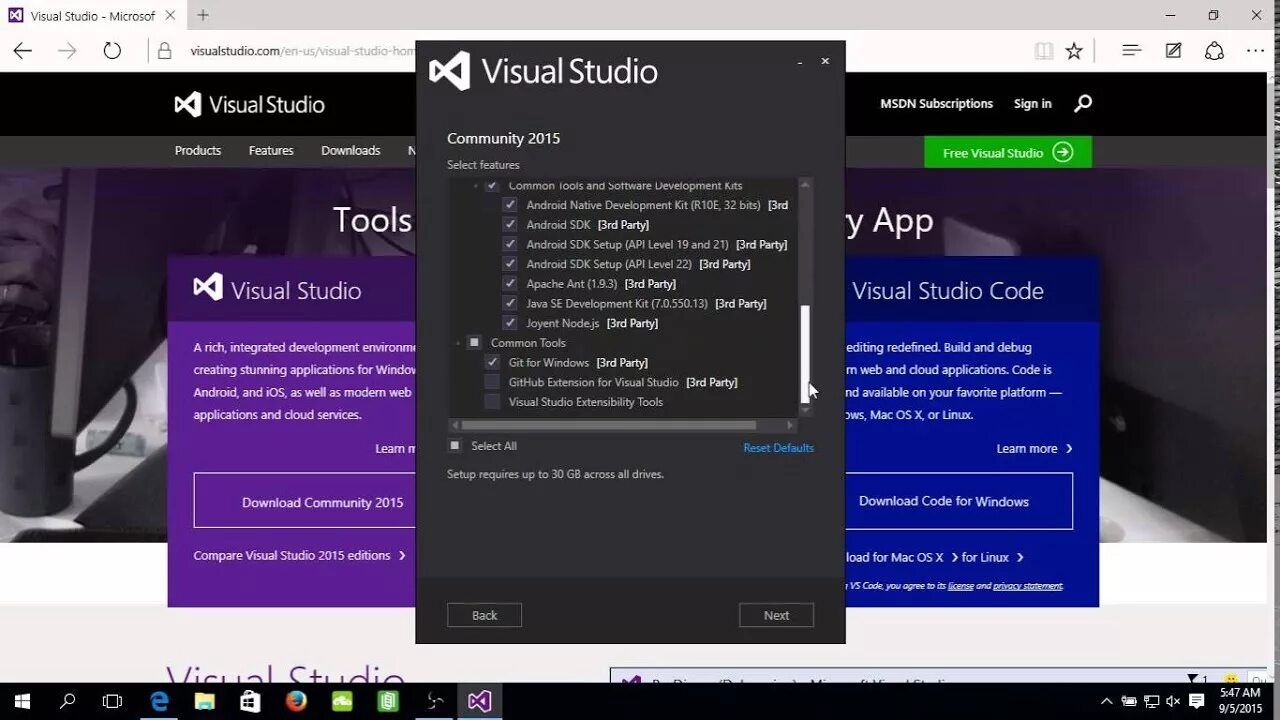
Task: Open website search magnifier icon
Action: (x=1083, y=103)
